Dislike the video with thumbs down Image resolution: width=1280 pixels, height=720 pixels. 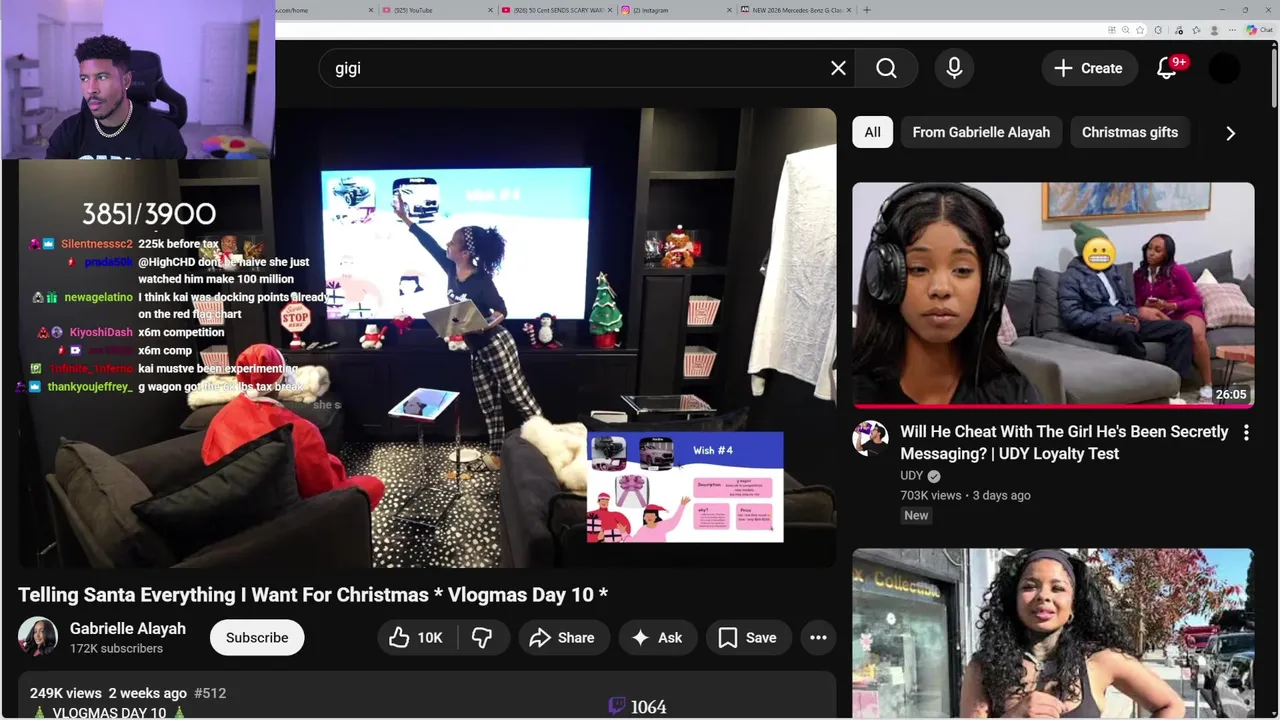coord(482,638)
